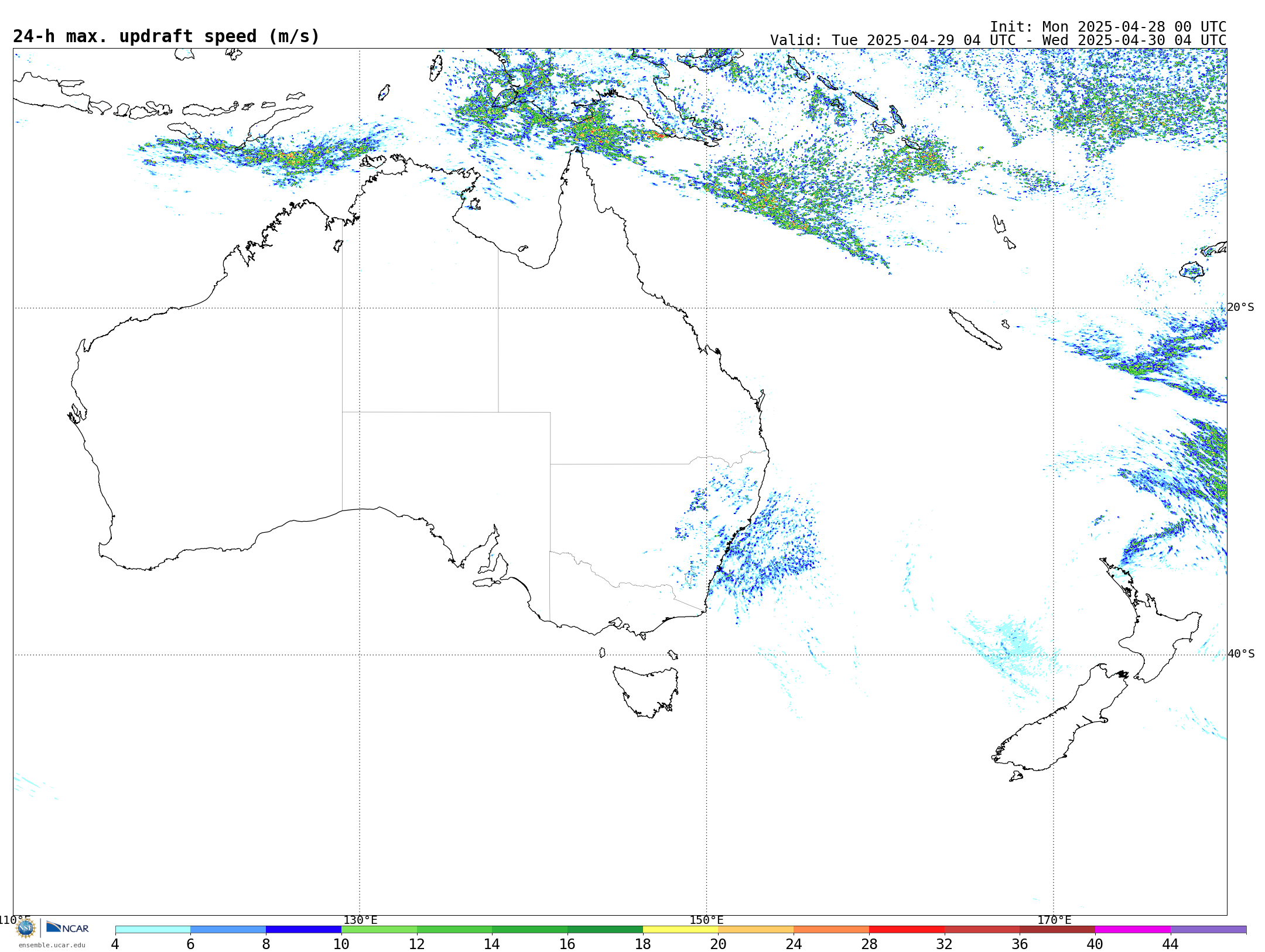Viewport: 1265px width, 952px height.
Task: Click the 40°S latitude label
Action: pos(1241,654)
